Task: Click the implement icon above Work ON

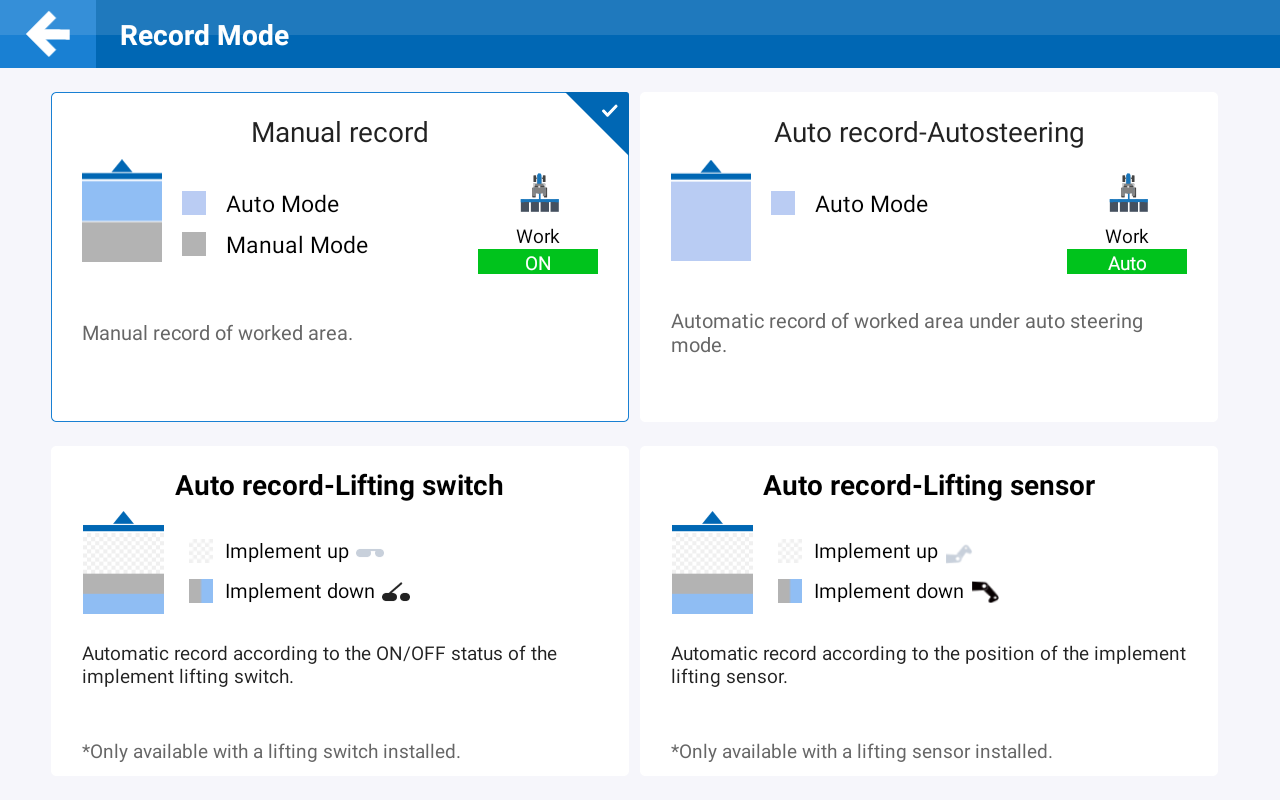Action: pos(539,193)
